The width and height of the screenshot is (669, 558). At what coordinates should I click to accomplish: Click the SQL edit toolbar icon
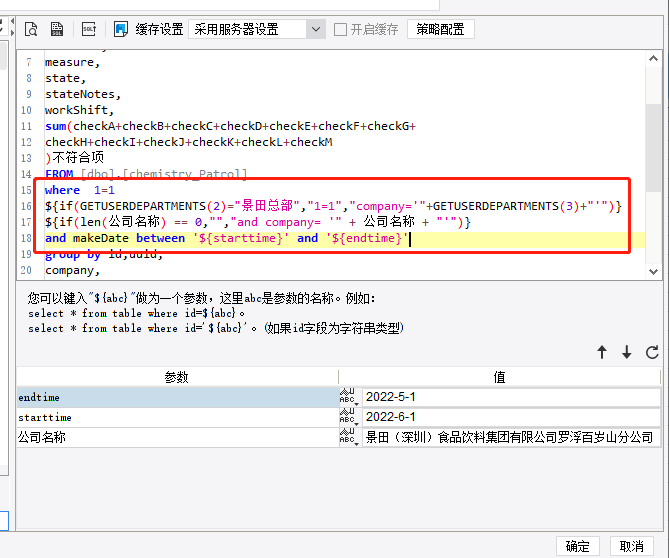pyautogui.click(x=89, y=29)
